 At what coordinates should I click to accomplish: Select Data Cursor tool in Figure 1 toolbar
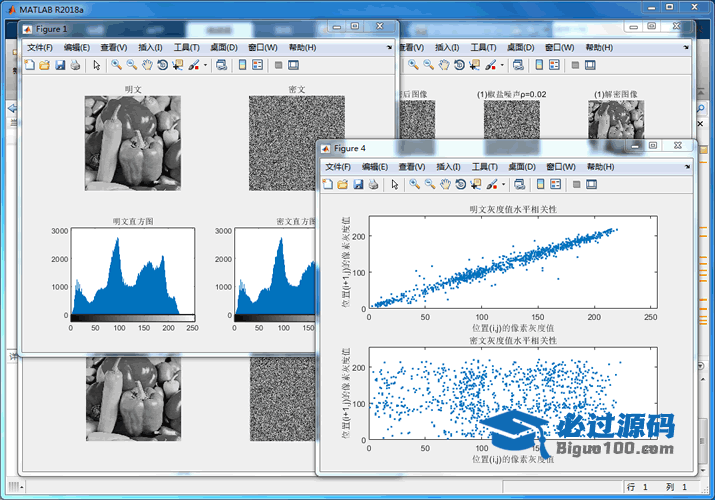[177, 65]
